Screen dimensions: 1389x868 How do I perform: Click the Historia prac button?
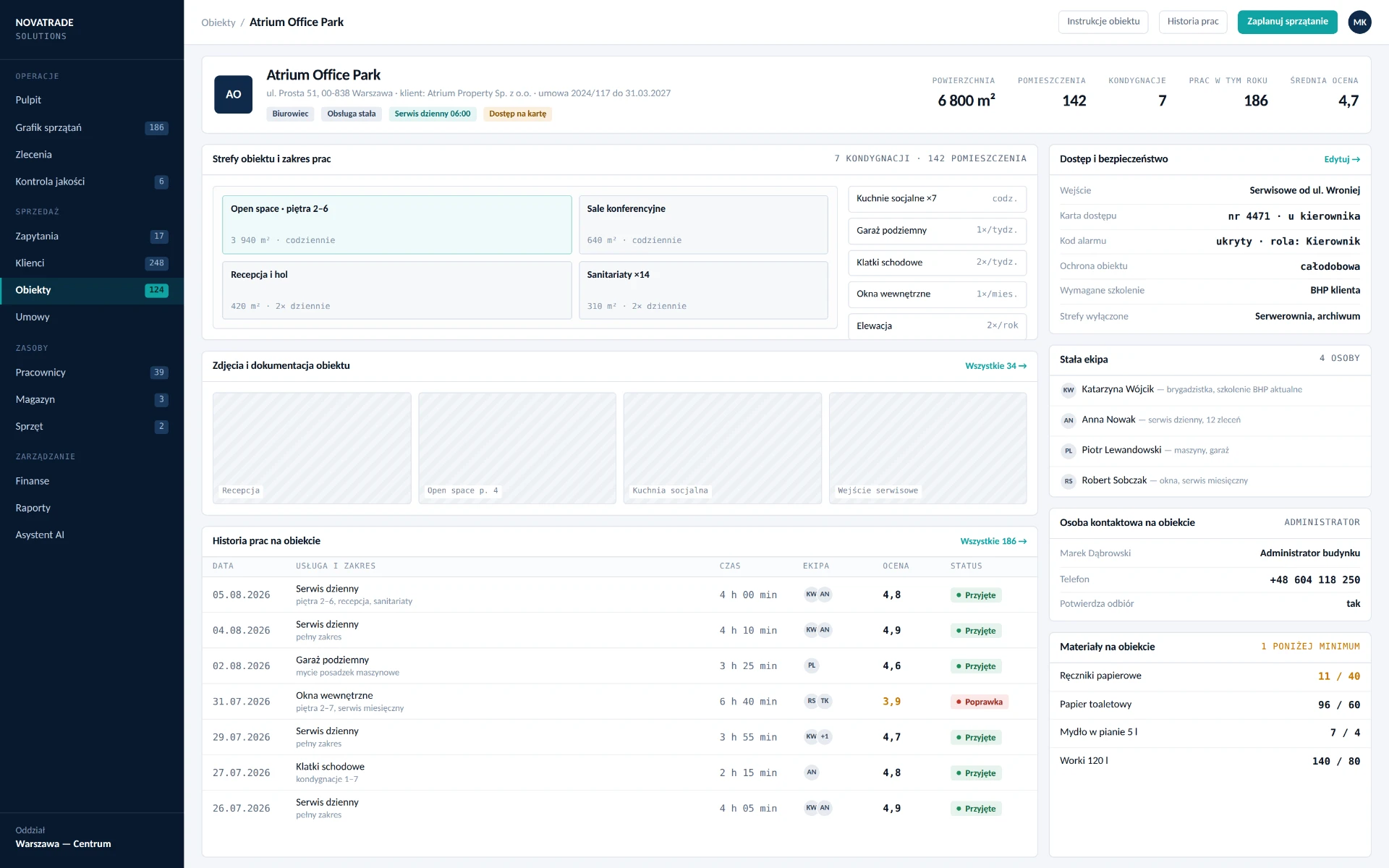[1193, 22]
